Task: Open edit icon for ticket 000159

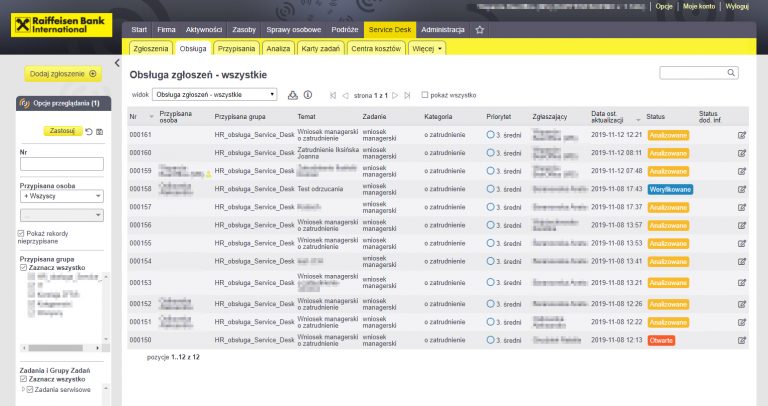Action: tap(742, 171)
